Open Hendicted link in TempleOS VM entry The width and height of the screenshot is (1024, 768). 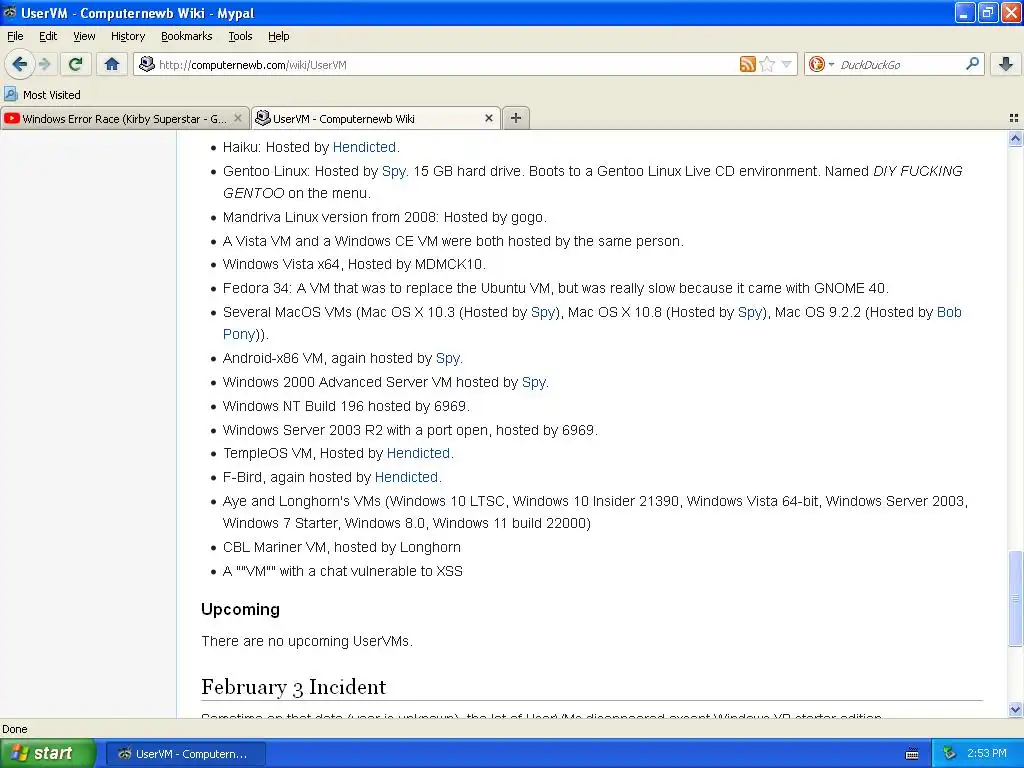tap(419, 453)
